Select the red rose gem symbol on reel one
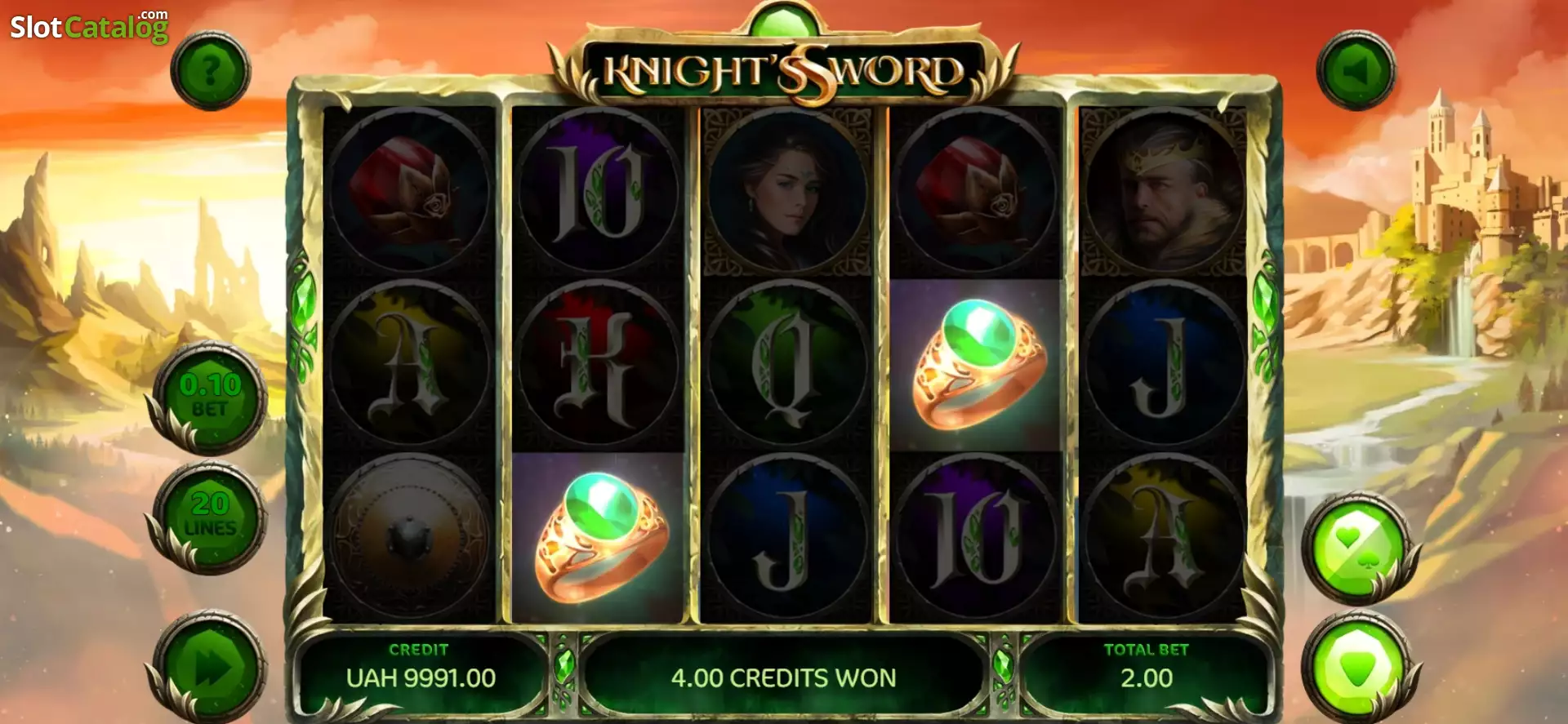The width and height of the screenshot is (1568, 724). tap(410, 191)
